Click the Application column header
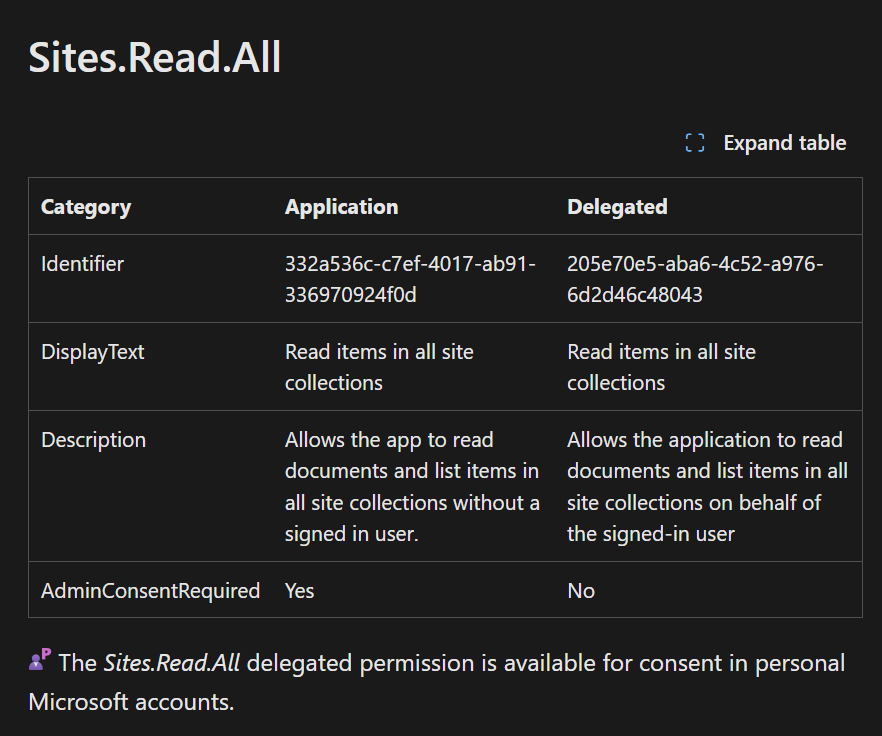This screenshot has width=882, height=736. (341, 207)
